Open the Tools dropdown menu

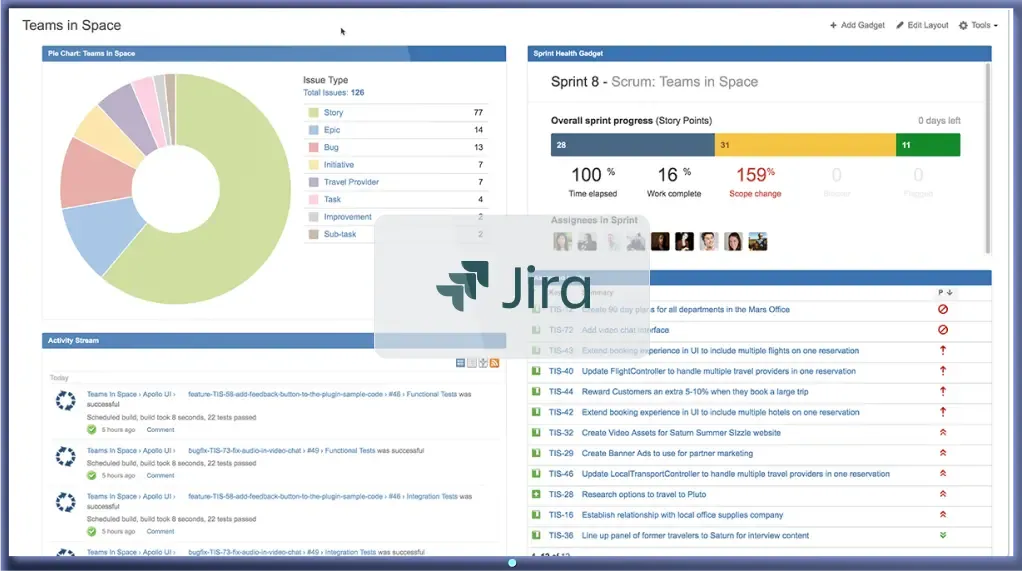978,25
